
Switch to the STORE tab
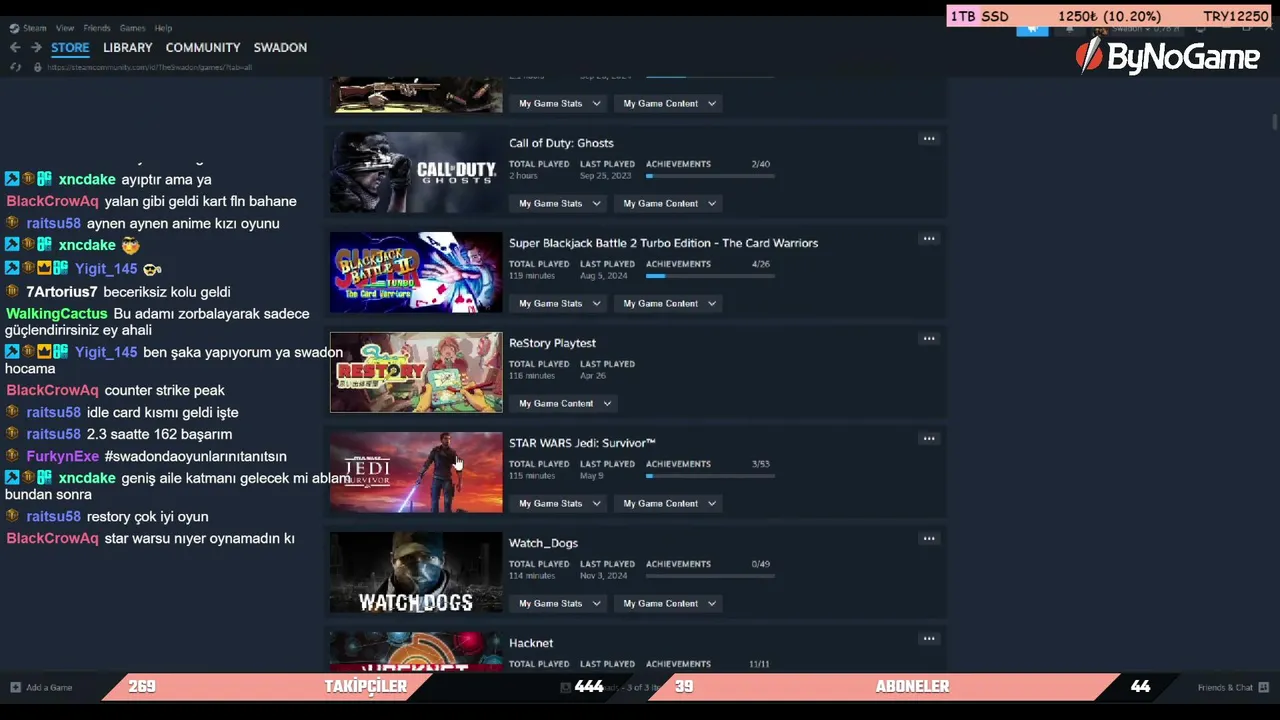point(70,47)
